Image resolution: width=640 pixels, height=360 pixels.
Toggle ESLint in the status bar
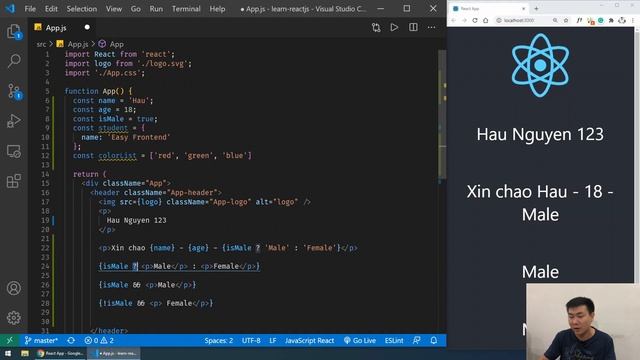[394, 340]
